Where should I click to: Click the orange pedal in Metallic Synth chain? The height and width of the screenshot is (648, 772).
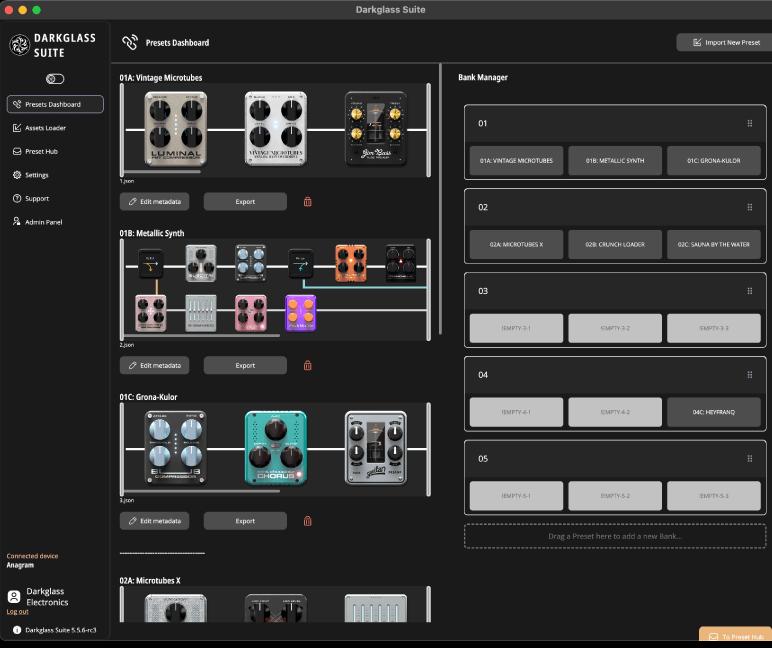pyautogui.click(x=350, y=263)
